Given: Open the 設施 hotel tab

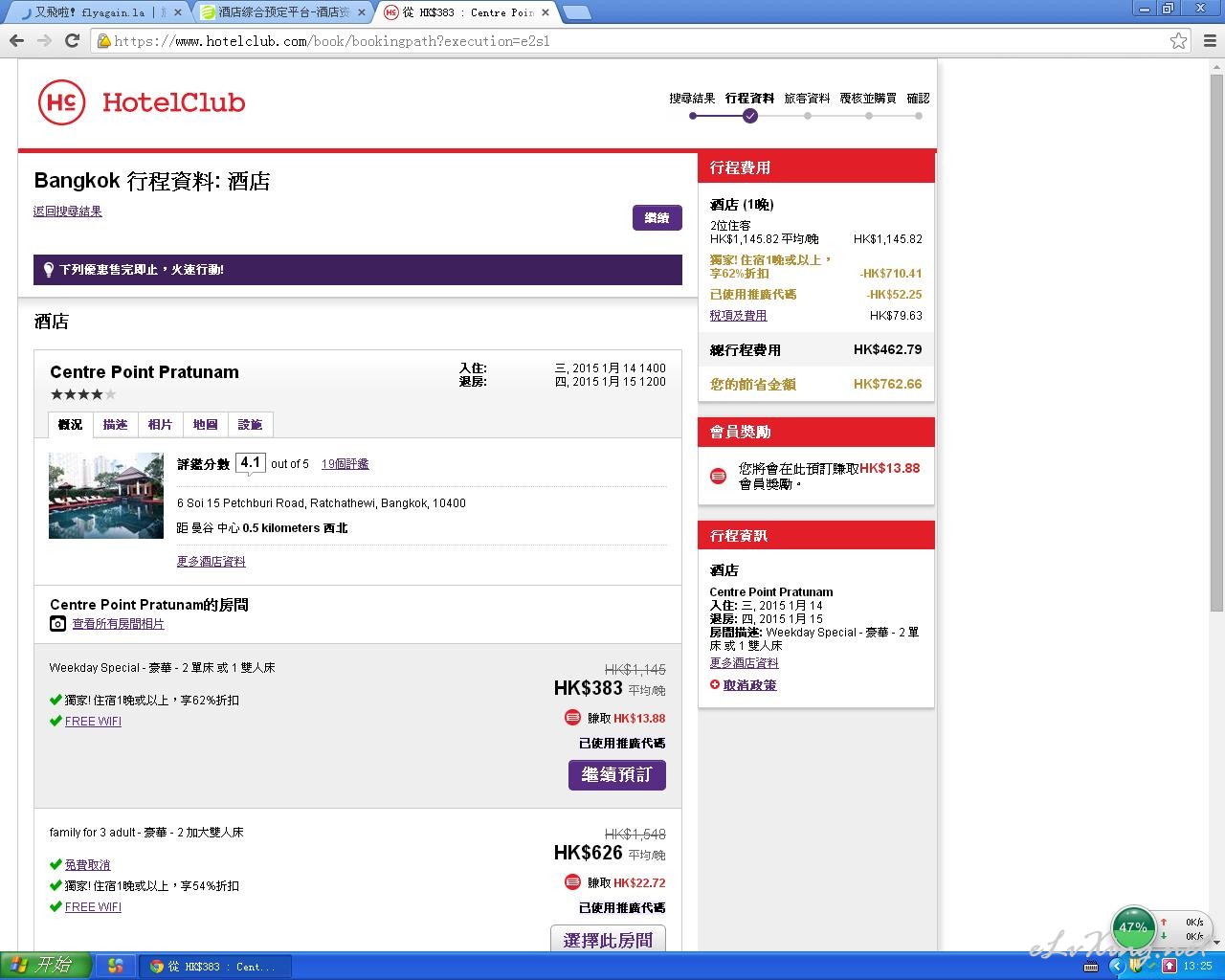Looking at the screenshot, I should coord(250,425).
